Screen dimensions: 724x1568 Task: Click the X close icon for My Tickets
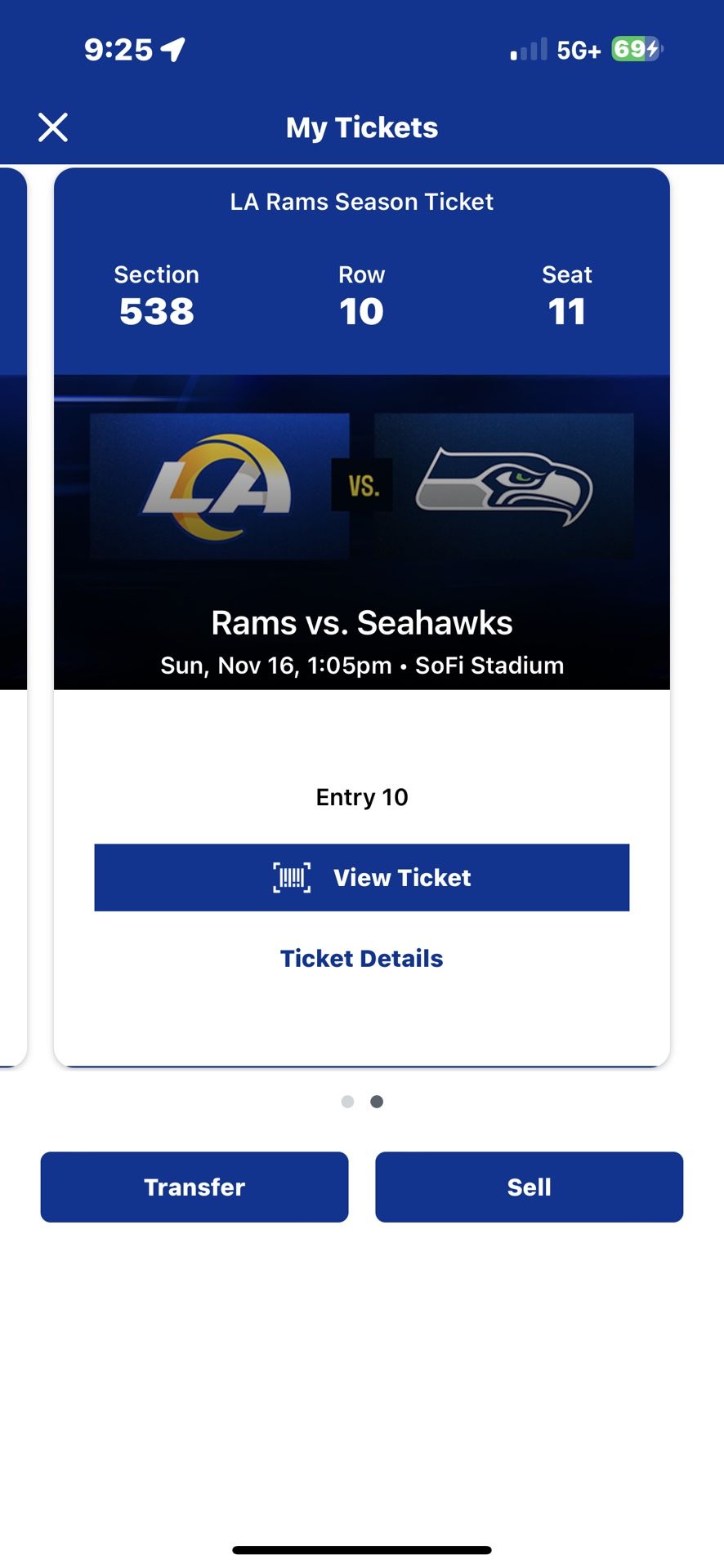(52, 127)
